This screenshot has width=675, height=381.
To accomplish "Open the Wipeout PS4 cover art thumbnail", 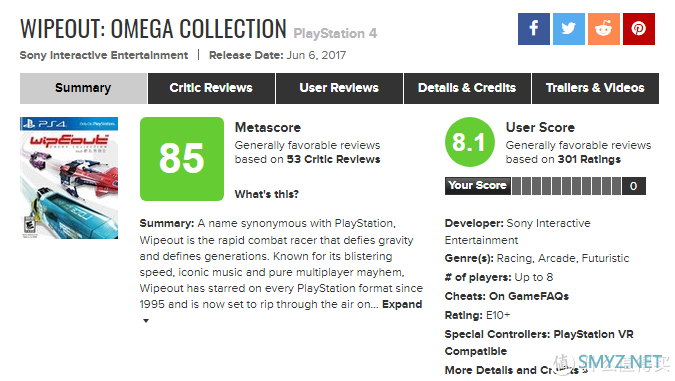I will (69, 178).
